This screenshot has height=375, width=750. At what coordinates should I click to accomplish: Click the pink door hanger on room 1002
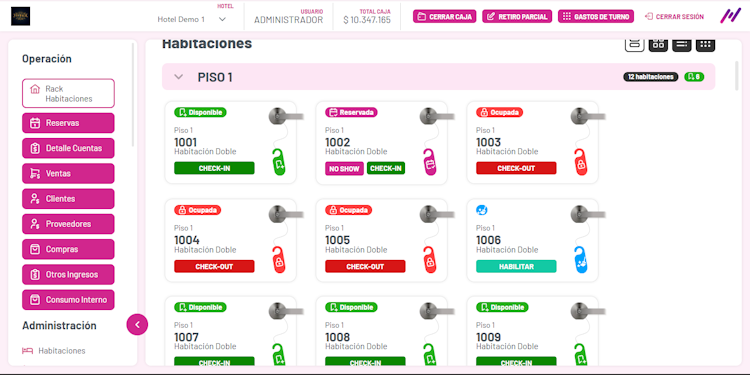(x=430, y=162)
